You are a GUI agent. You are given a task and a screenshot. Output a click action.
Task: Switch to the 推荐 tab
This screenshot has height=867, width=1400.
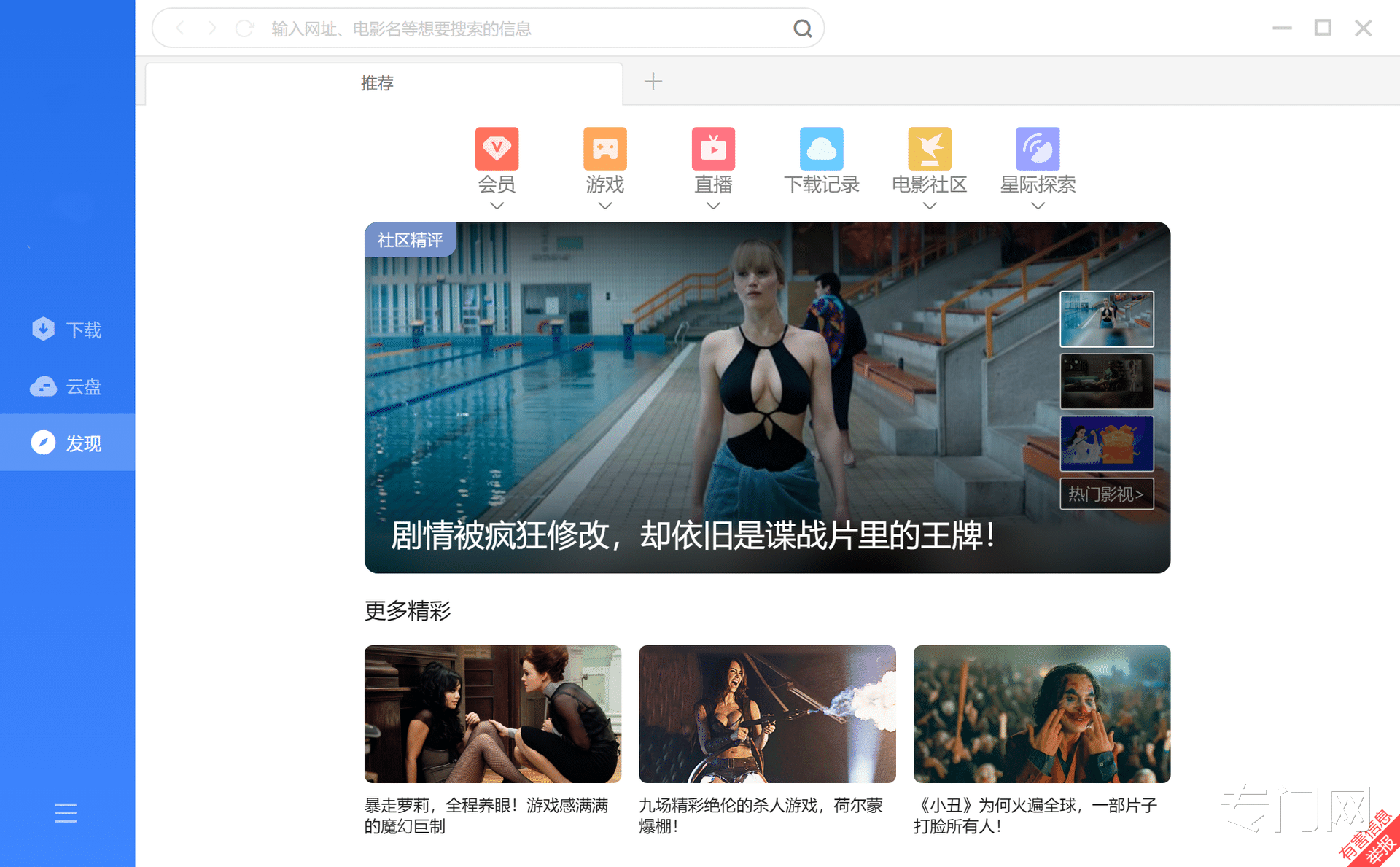point(384,83)
